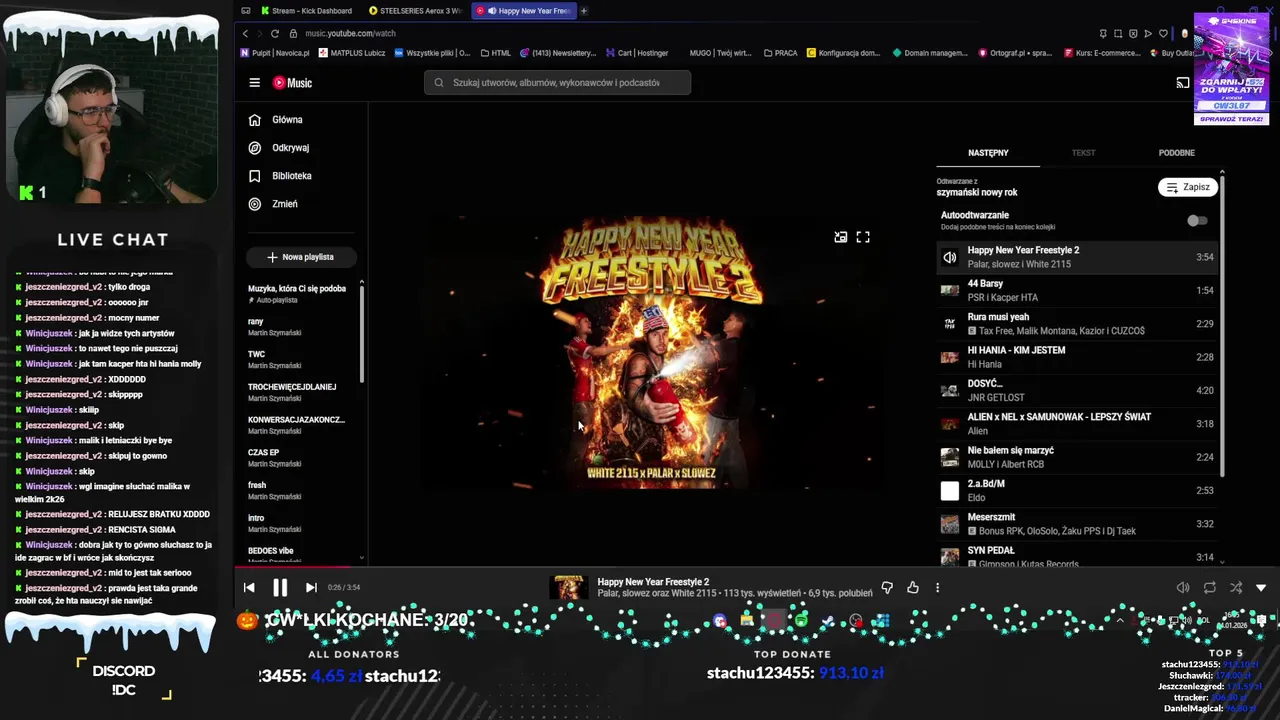Image resolution: width=1280 pixels, height=720 pixels.
Task: Open the miniplayer from album art
Action: pos(841,237)
